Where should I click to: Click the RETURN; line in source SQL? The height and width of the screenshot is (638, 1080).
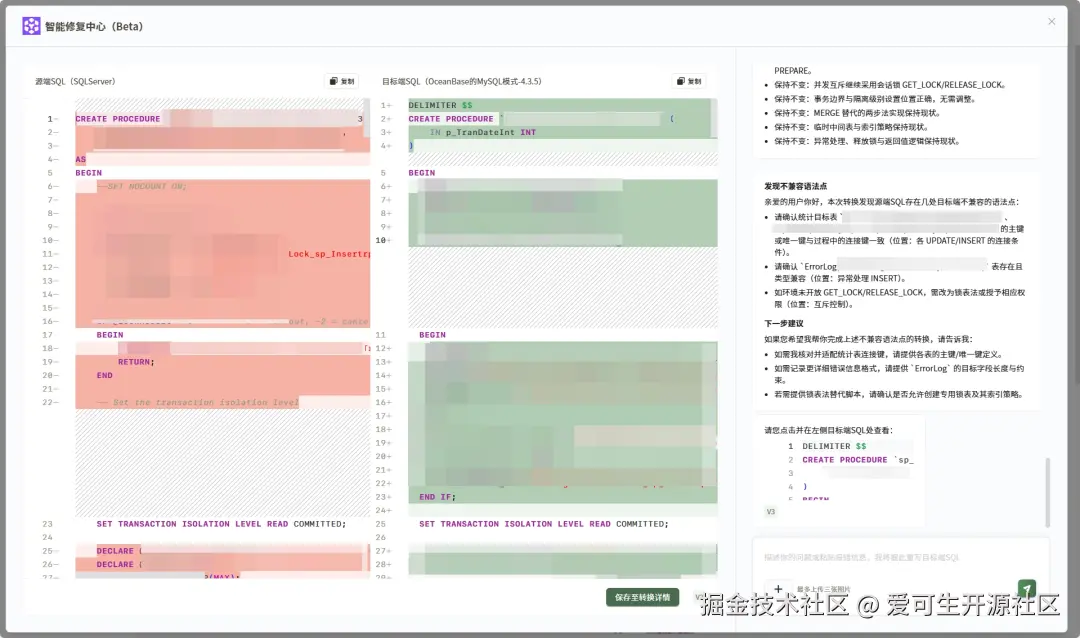click(x=136, y=362)
